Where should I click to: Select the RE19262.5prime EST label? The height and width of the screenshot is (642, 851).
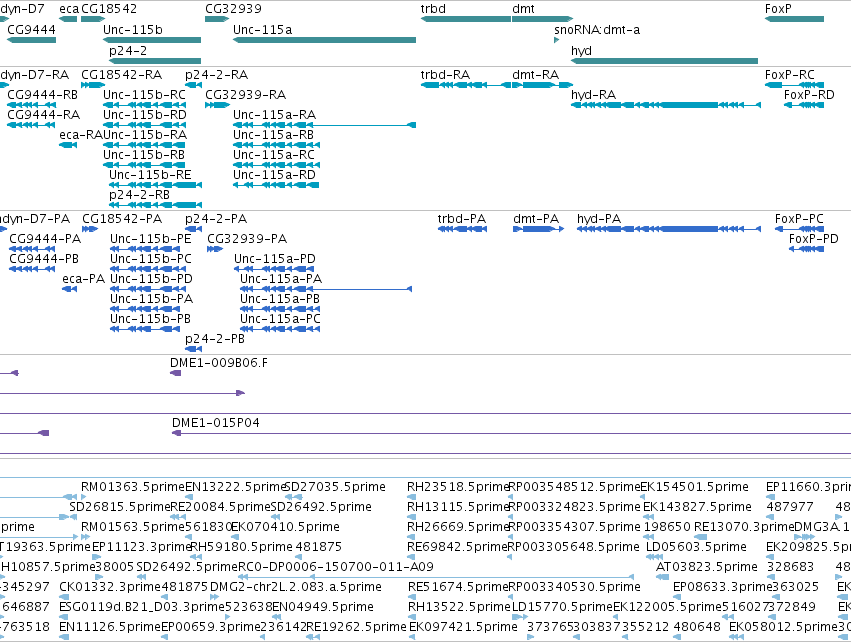(356, 627)
